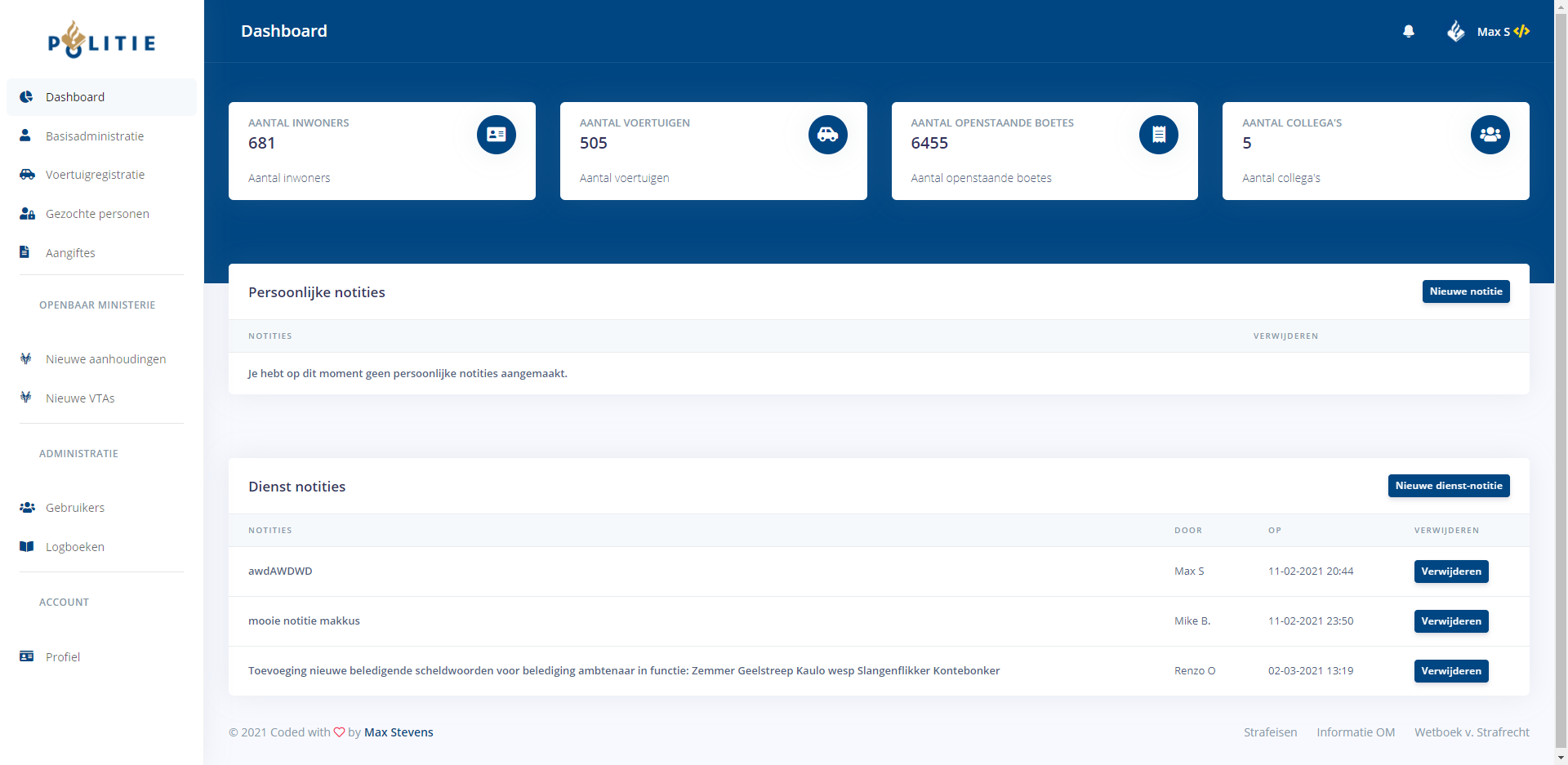Select Nieuwe aanhoudingen menu item
The image size is (1568, 765).
click(x=105, y=359)
